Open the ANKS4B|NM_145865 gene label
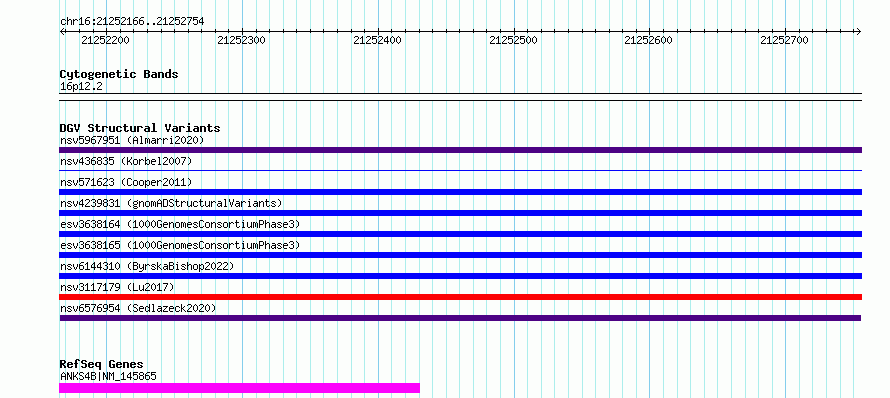The height and width of the screenshot is (398, 890). click(x=108, y=376)
